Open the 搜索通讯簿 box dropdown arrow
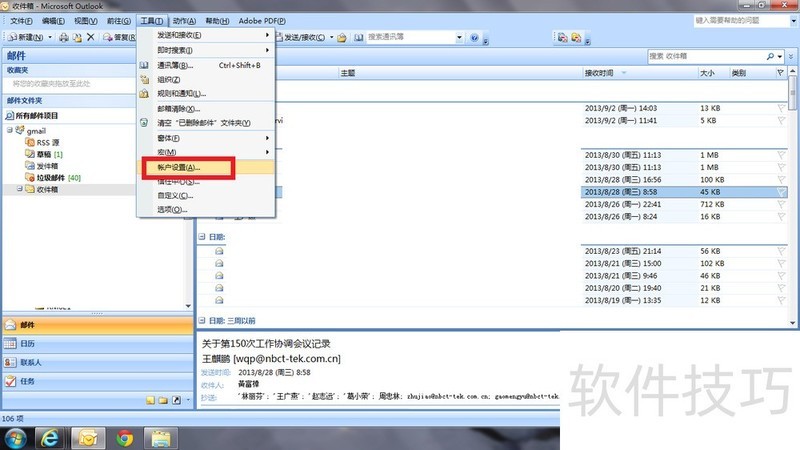Viewport: 800px width, 450px height. (x=459, y=37)
